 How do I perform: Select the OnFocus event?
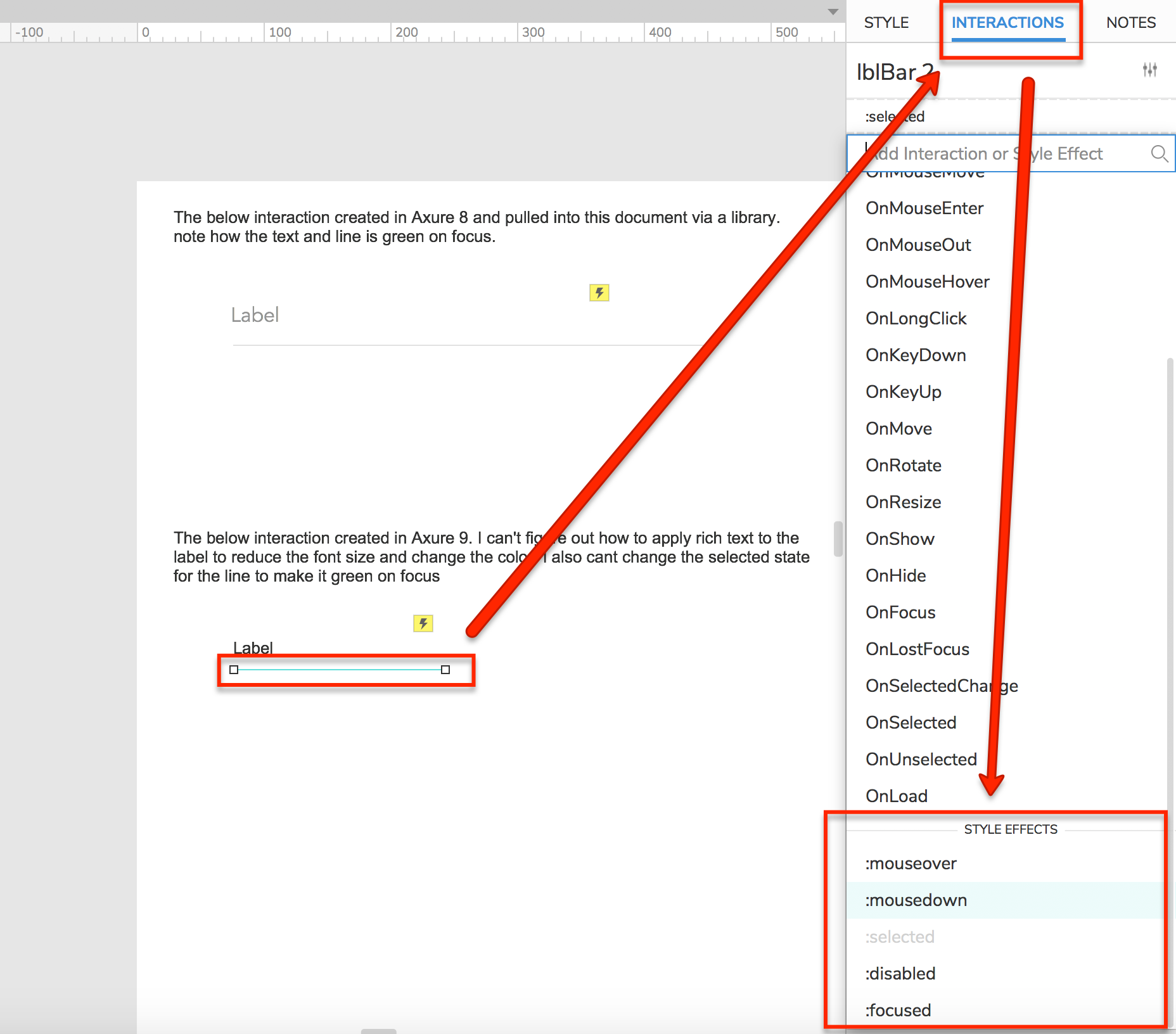900,612
